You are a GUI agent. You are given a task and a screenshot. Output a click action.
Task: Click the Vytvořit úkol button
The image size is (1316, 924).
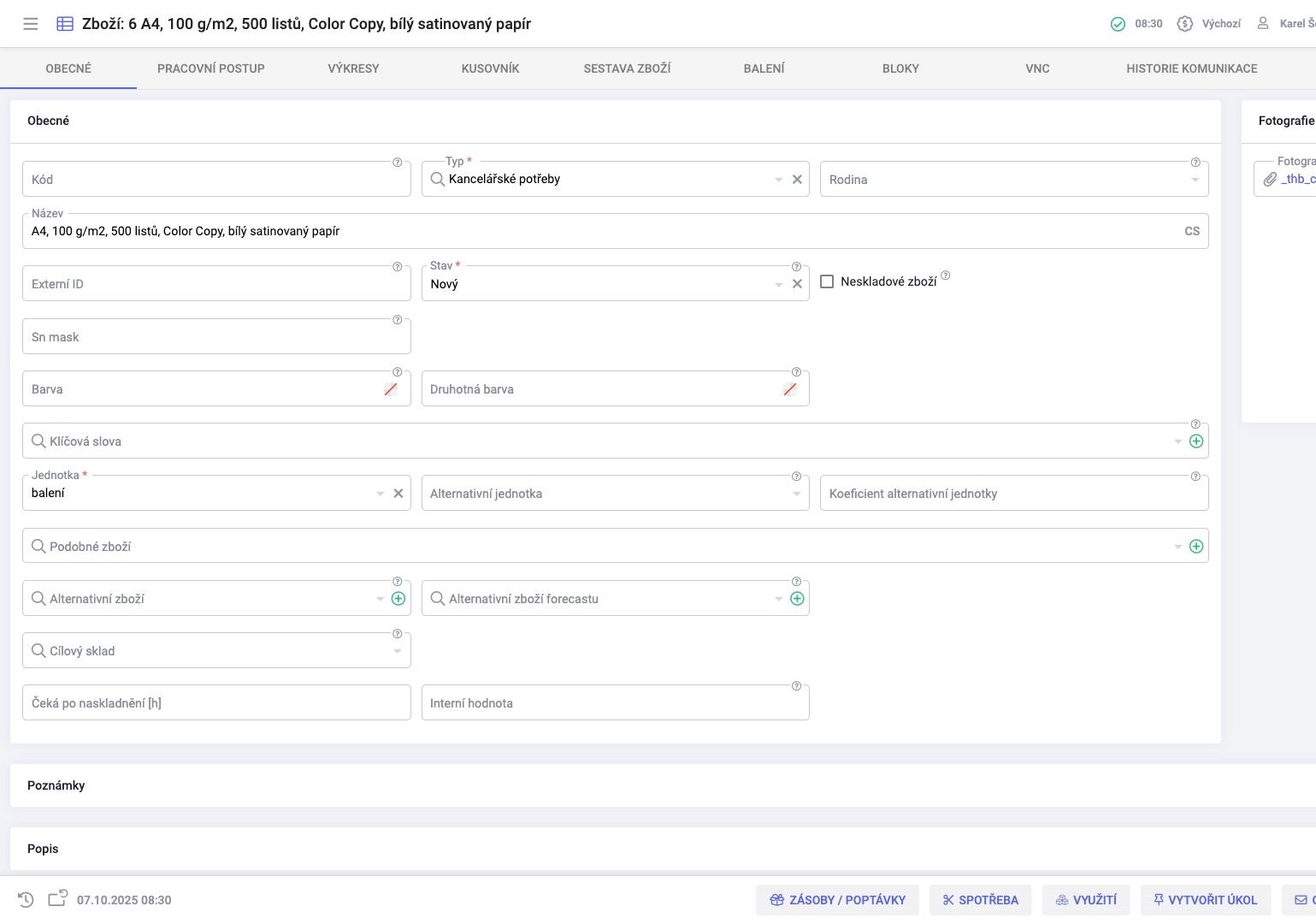click(1205, 900)
